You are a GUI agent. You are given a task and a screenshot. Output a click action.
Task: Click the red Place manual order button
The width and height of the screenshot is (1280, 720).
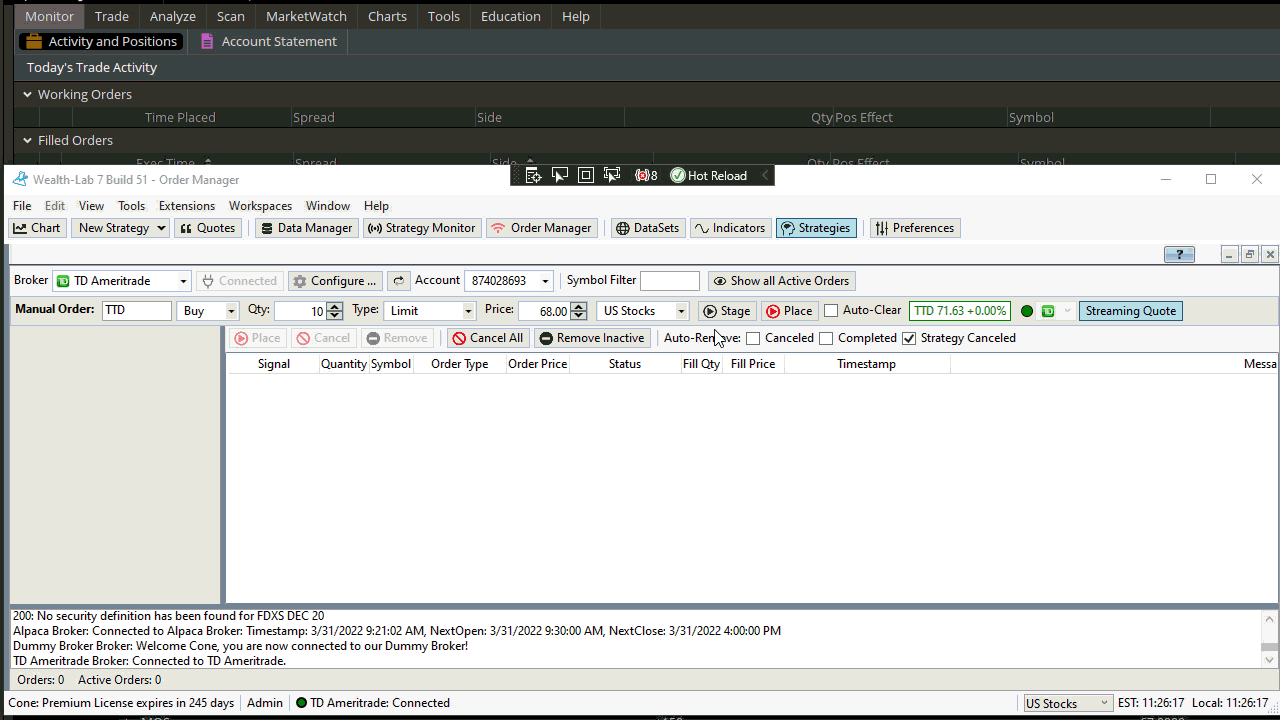click(789, 311)
